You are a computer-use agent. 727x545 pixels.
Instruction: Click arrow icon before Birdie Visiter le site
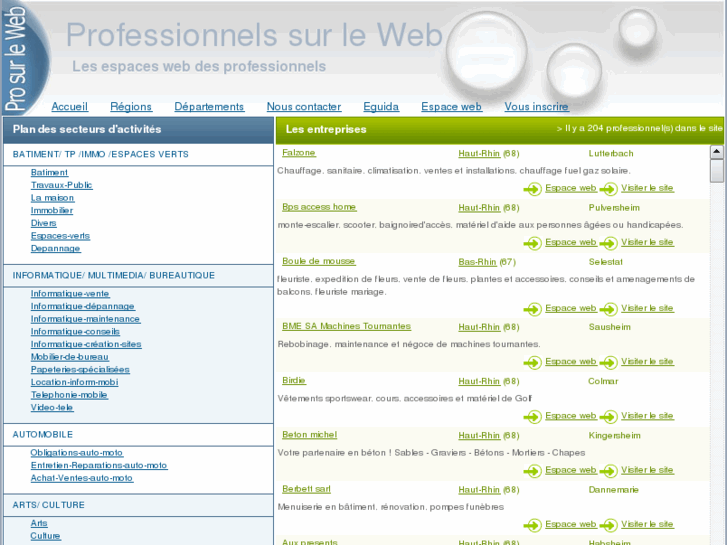(x=609, y=417)
